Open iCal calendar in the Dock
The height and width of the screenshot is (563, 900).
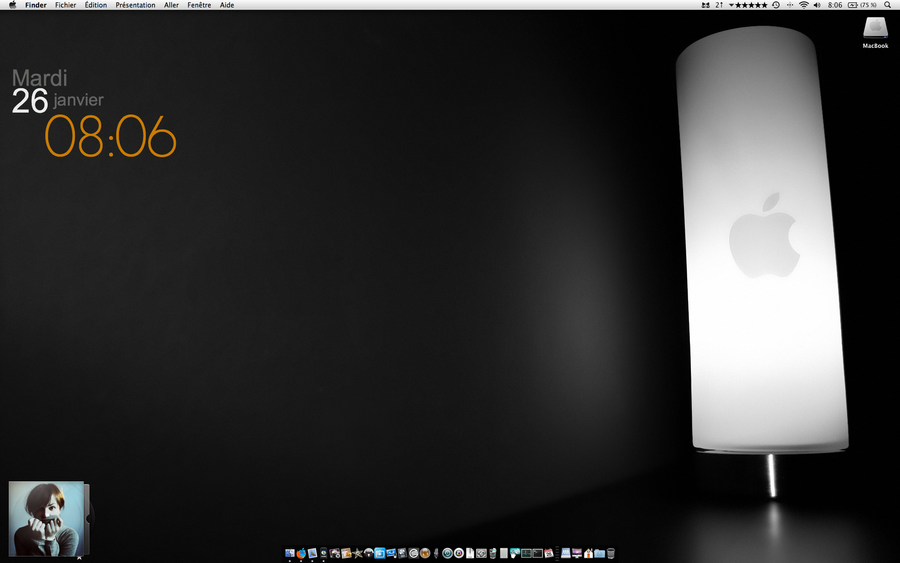(x=549, y=553)
